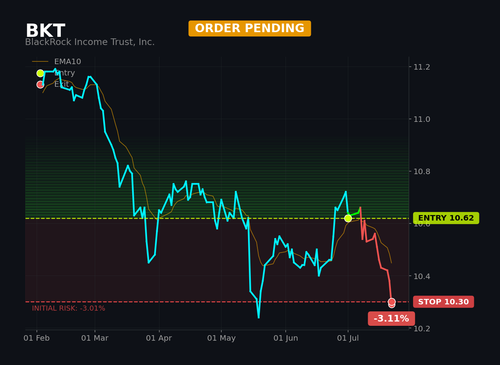The height and width of the screenshot is (365, 500).
Task: Click the 01 May axis label
Action: pos(221,338)
